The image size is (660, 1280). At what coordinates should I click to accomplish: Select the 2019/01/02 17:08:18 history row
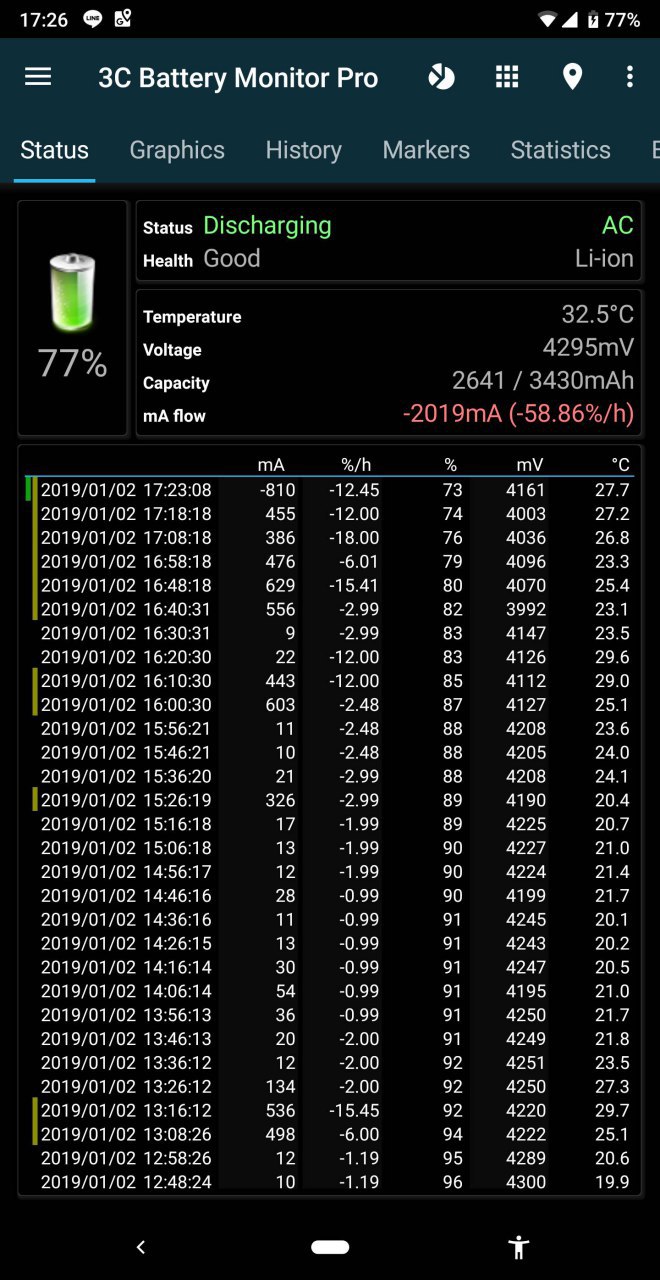coord(330,537)
